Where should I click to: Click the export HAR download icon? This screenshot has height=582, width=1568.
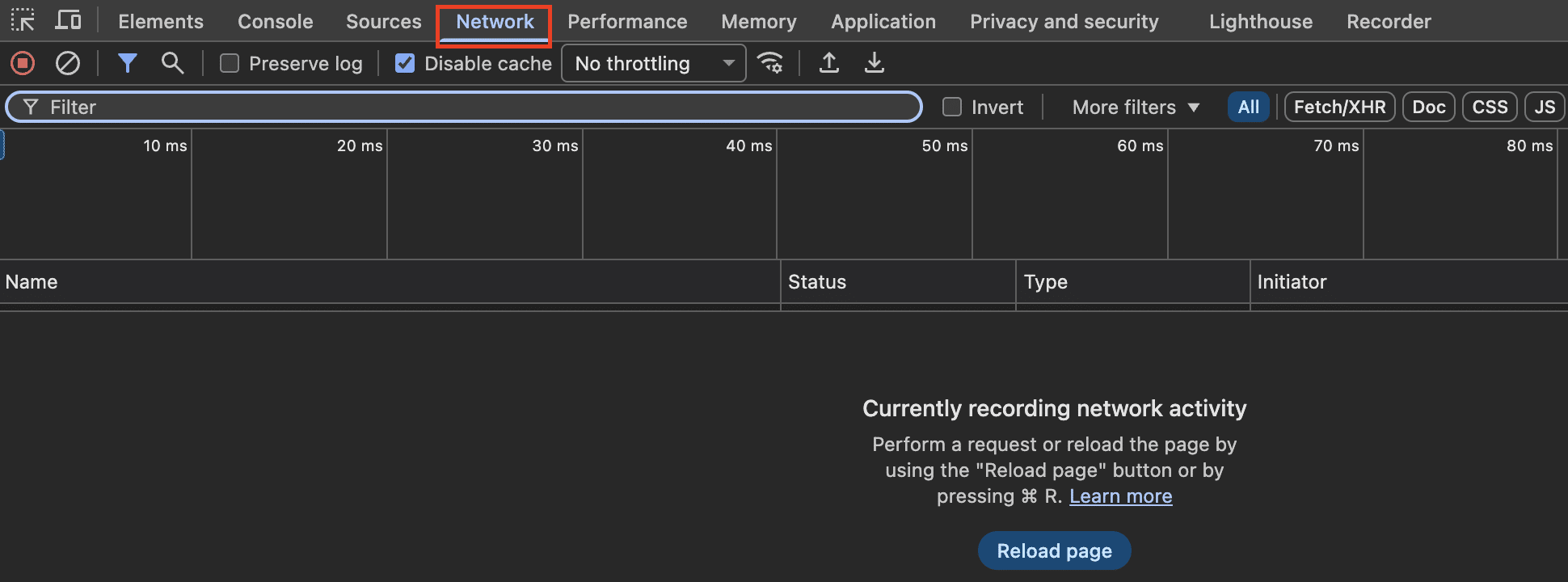click(x=875, y=63)
